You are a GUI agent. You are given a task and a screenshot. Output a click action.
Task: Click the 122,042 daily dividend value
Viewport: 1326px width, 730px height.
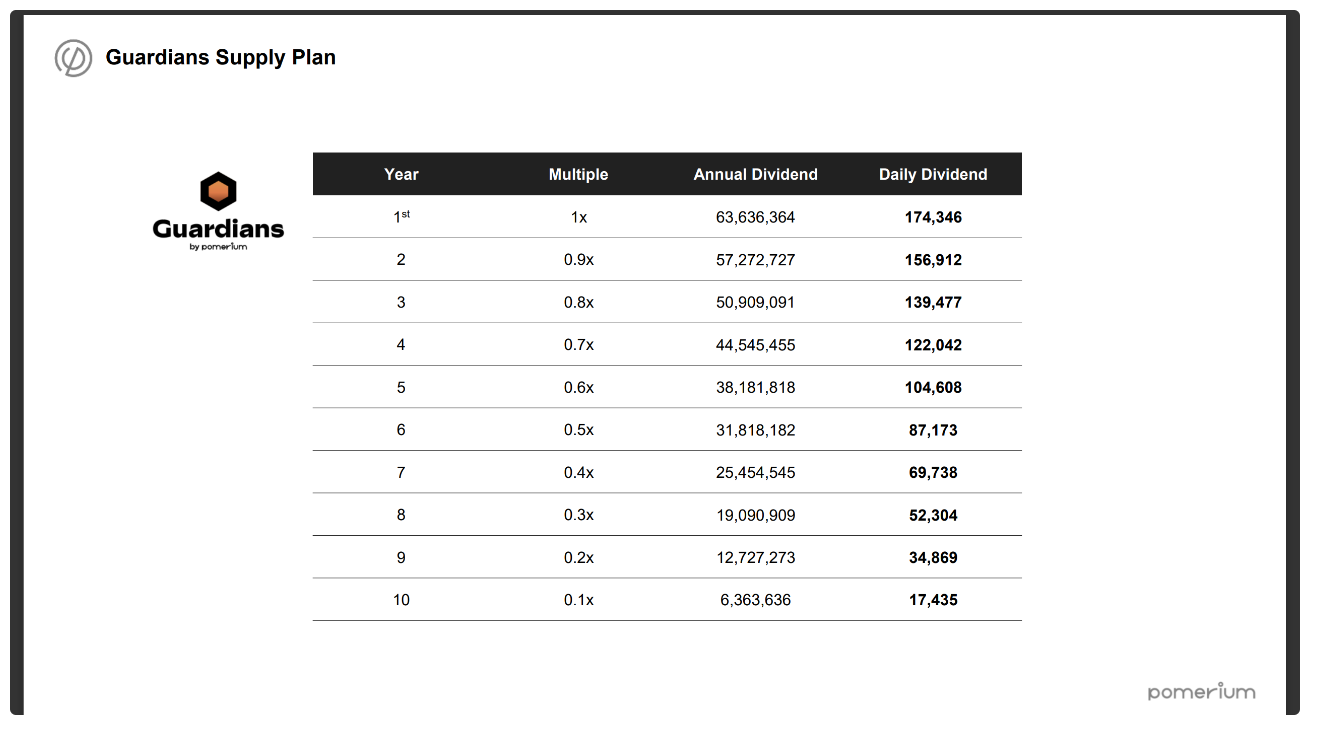933,345
